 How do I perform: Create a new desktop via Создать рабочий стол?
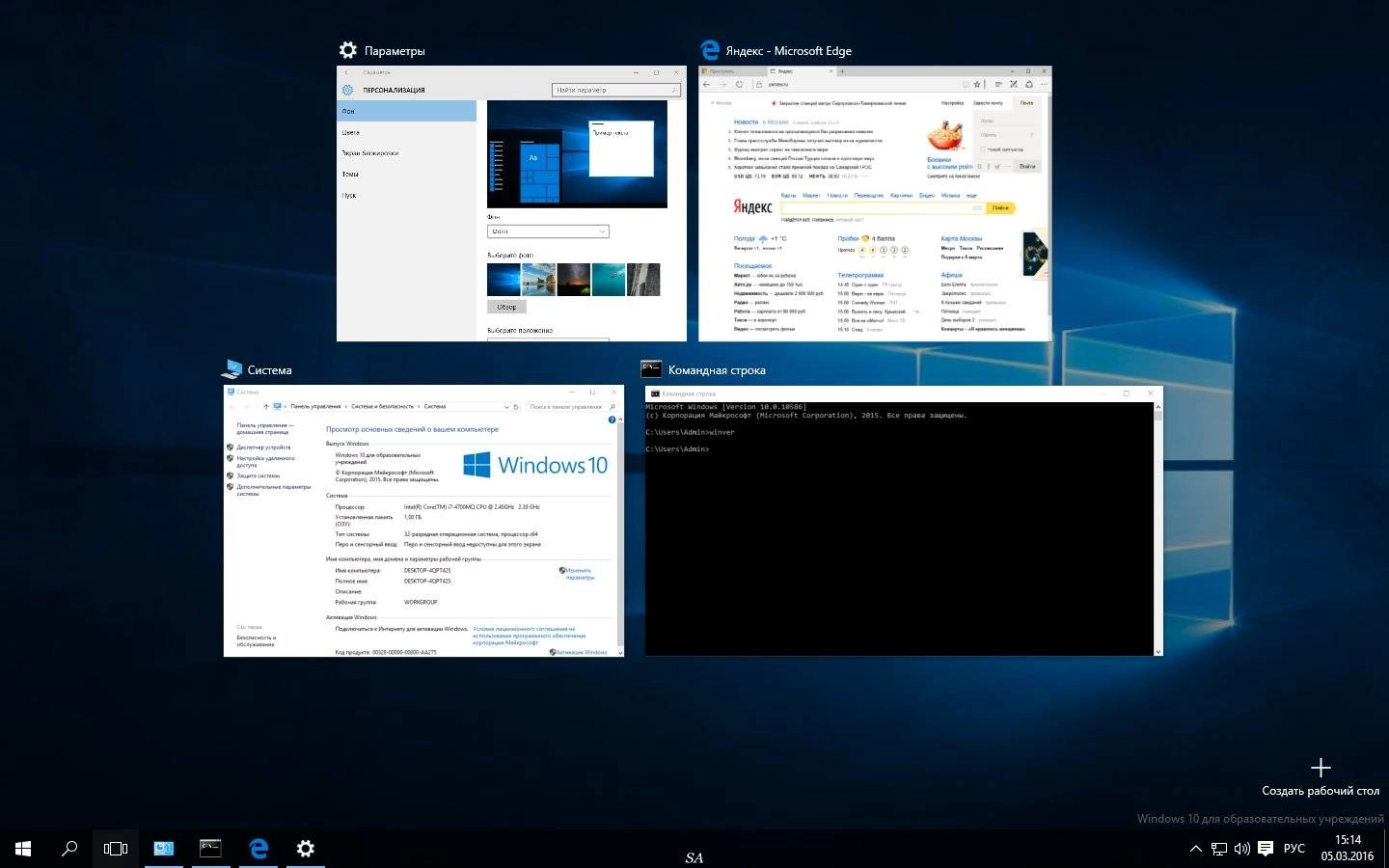click(x=1321, y=777)
